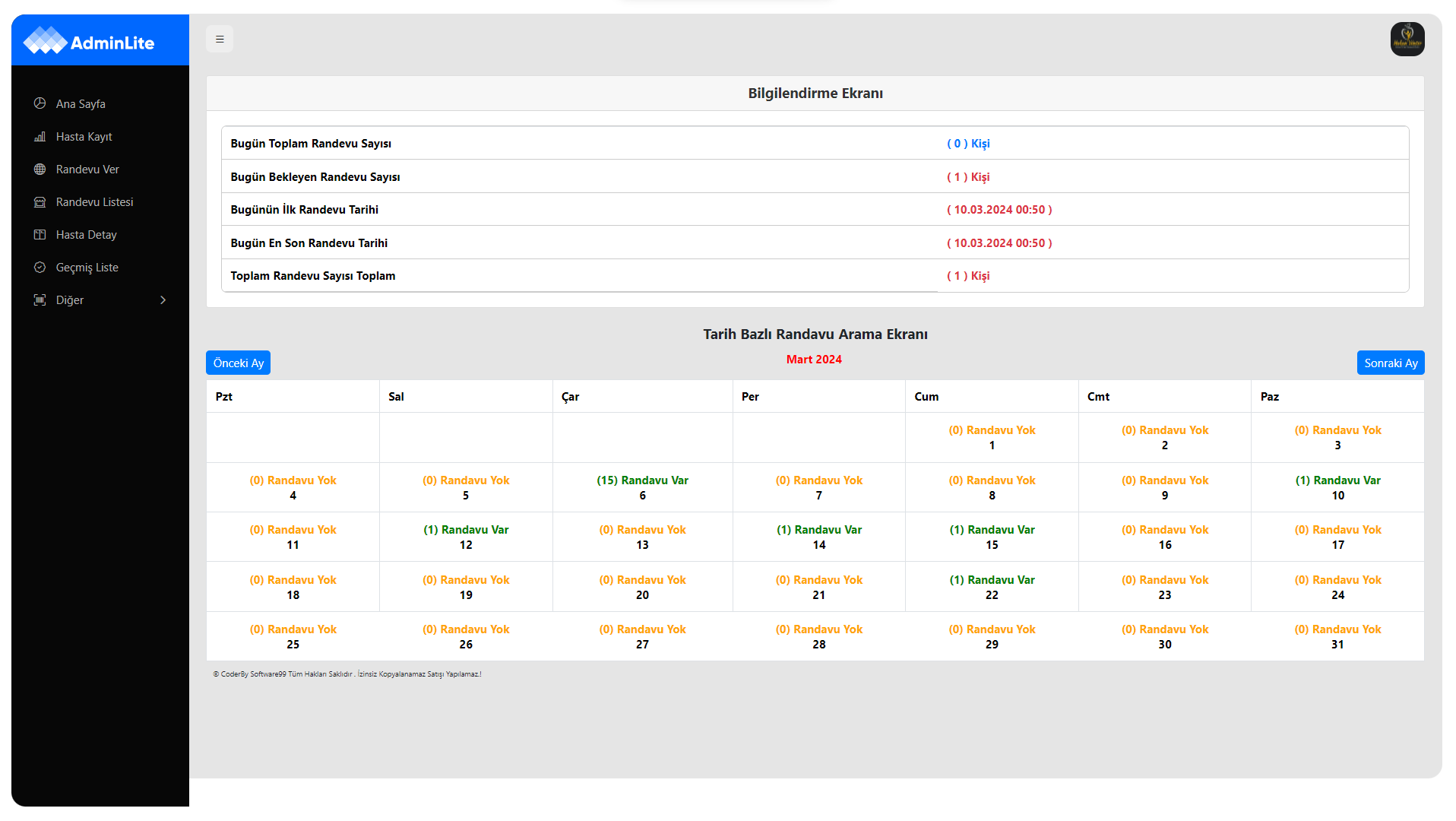Open the March 22 Randavu Var entry
1456x821 pixels.
click(x=992, y=587)
